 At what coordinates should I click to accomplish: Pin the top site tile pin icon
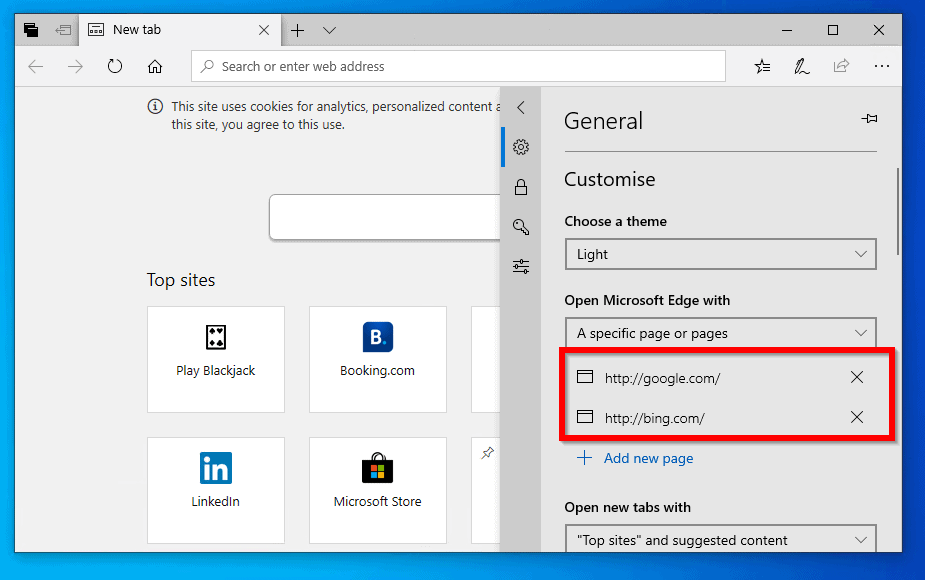point(487,453)
